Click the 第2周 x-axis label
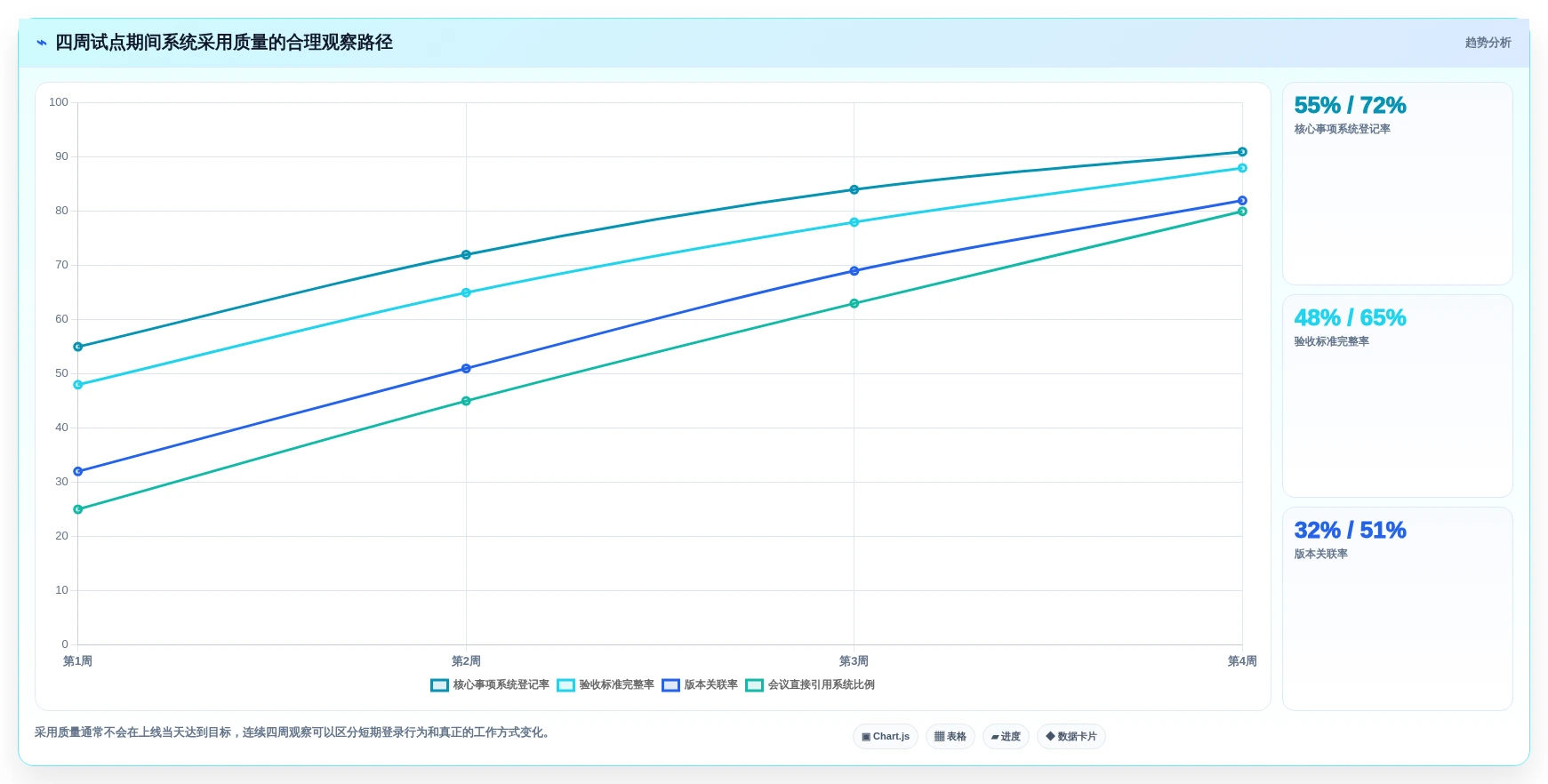This screenshot has height=784, width=1548. click(x=466, y=661)
